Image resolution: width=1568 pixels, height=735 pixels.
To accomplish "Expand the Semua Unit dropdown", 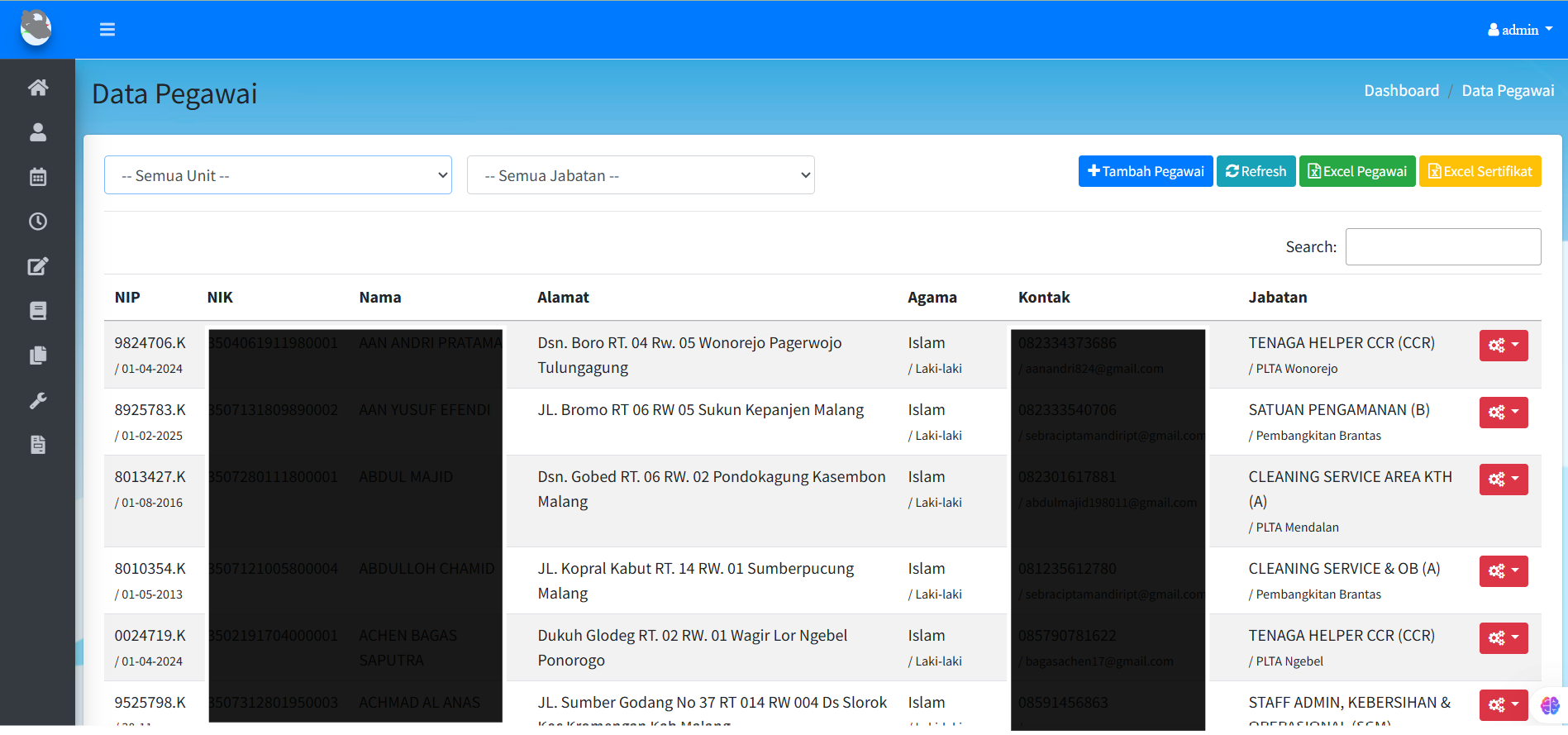I will pos(278,175).
